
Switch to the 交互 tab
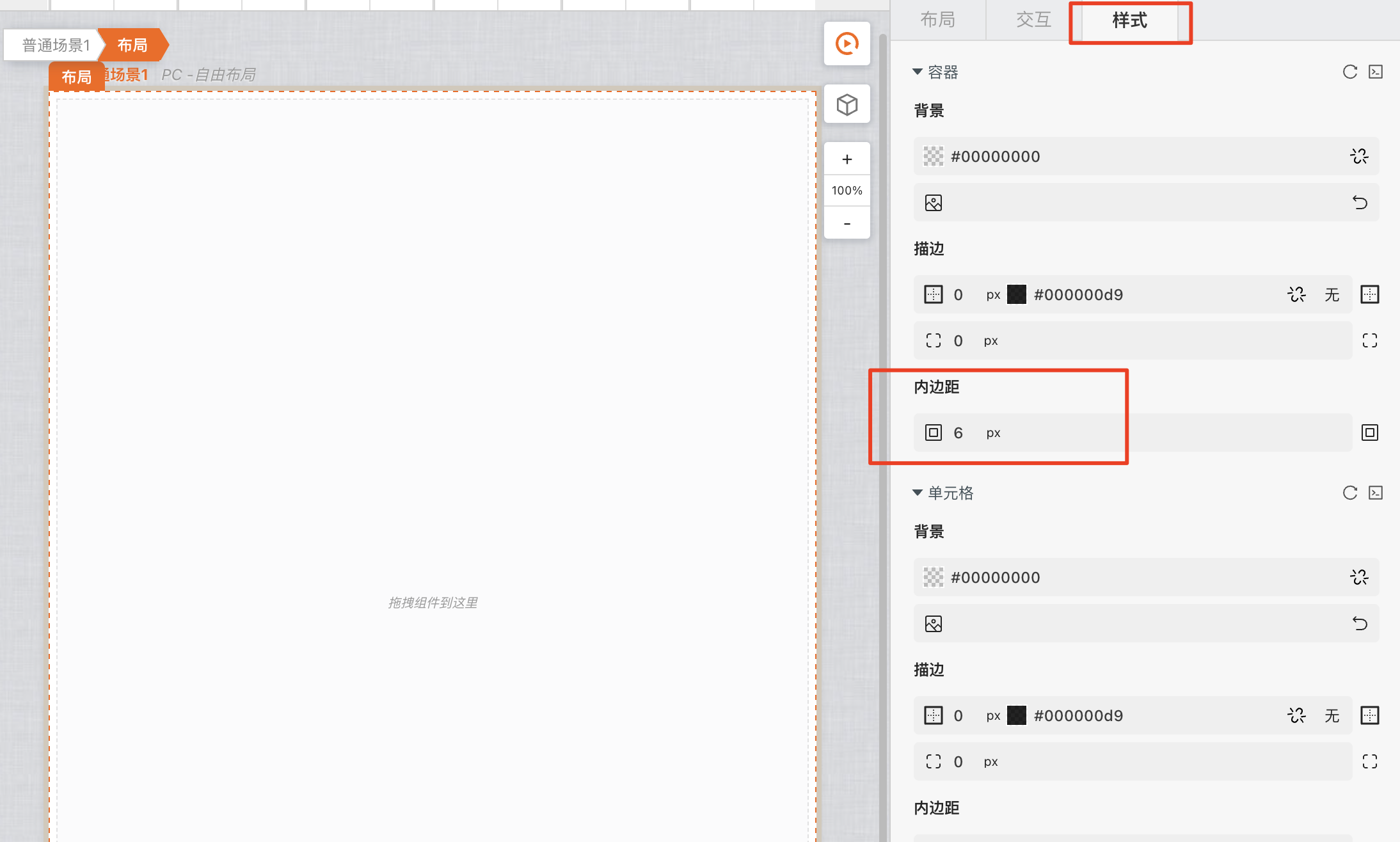pyautogui.click(x=1033, y=20)
